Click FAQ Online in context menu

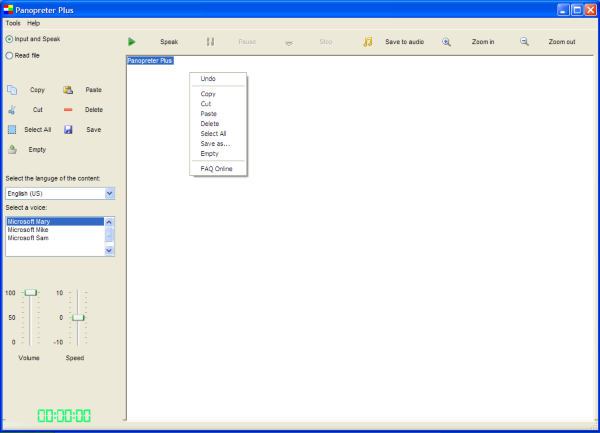pyautogui.click(x=216, y=169)
